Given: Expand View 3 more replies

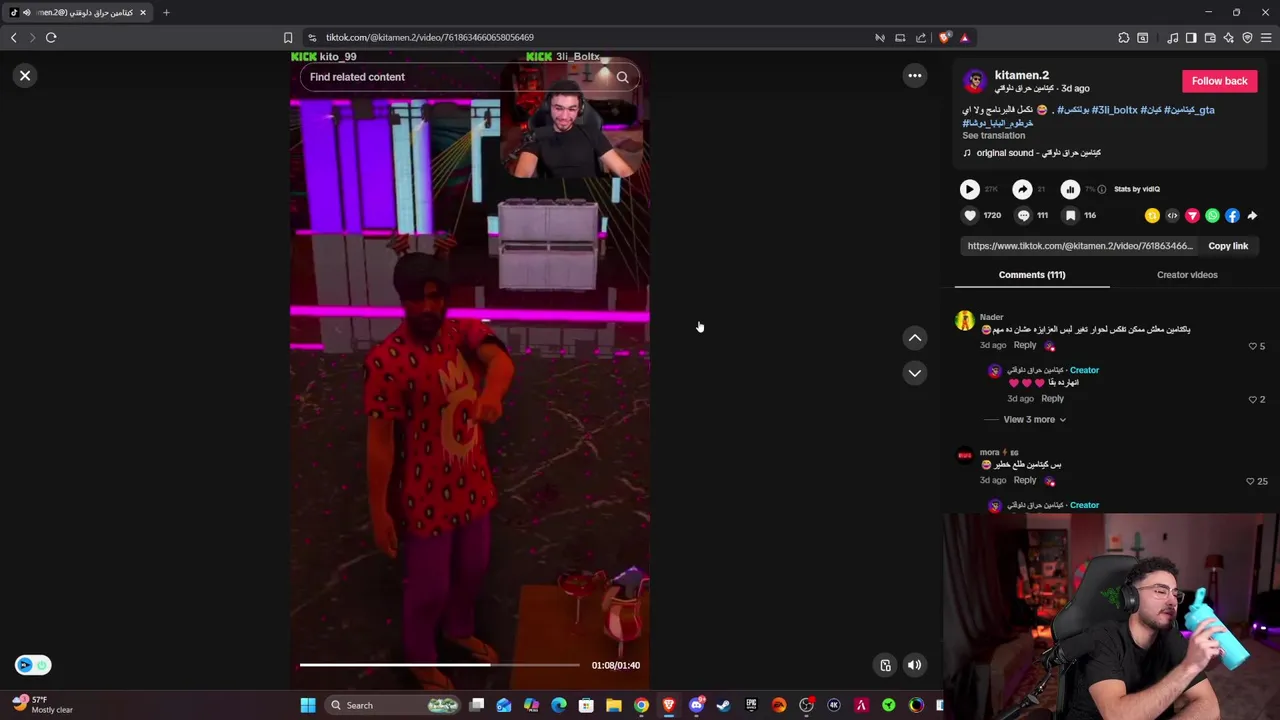Looking at the screenshot, I should pyautogui.click(x=1034, y=420).
